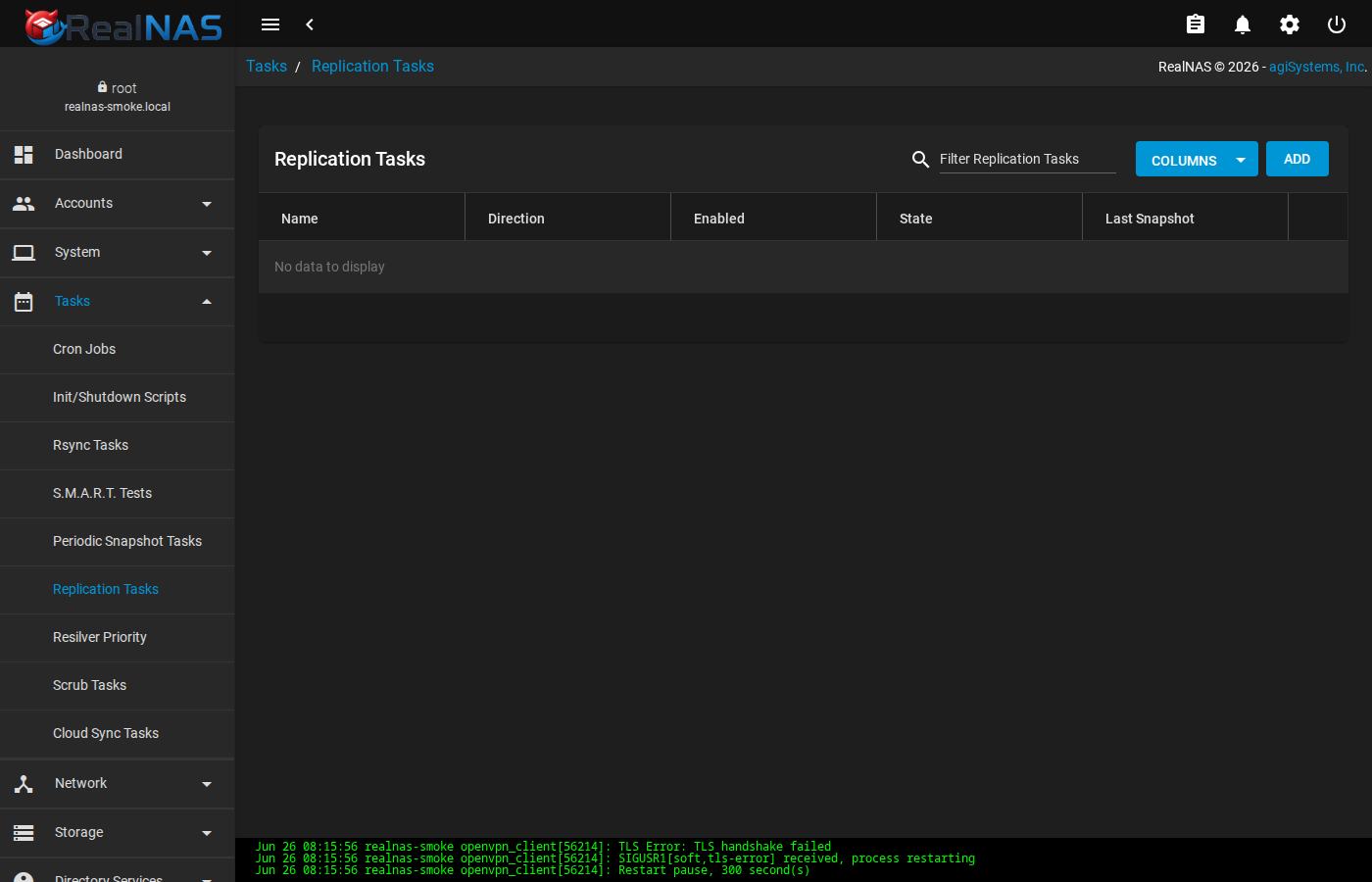Go to Scrub Tasks
The width and height of the screenshot is (1372, 882).
(118, 686)
